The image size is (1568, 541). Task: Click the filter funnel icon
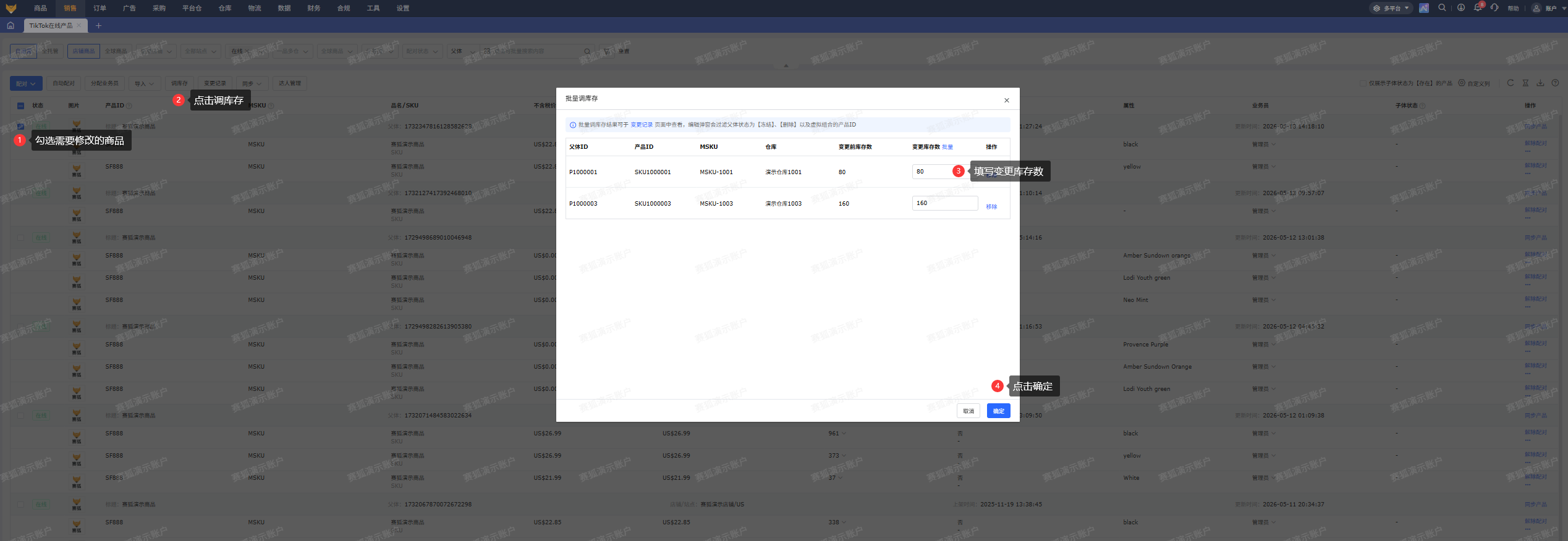606,51
